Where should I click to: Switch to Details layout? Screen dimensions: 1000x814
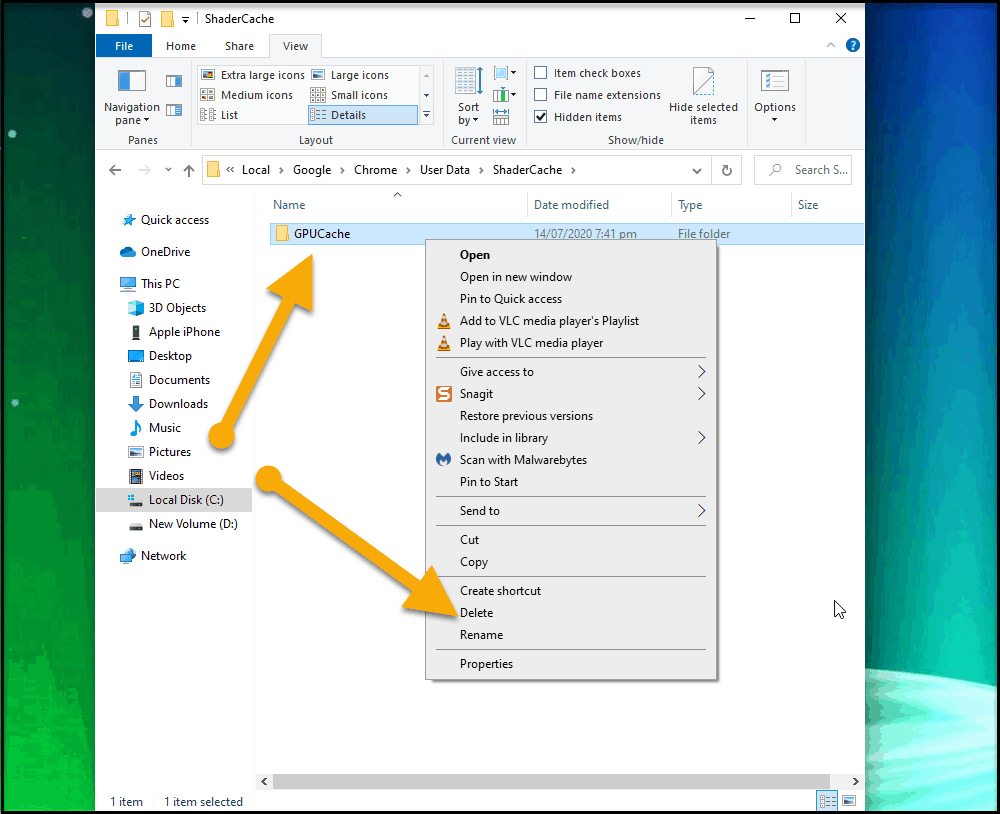click(x=362, y=115)
